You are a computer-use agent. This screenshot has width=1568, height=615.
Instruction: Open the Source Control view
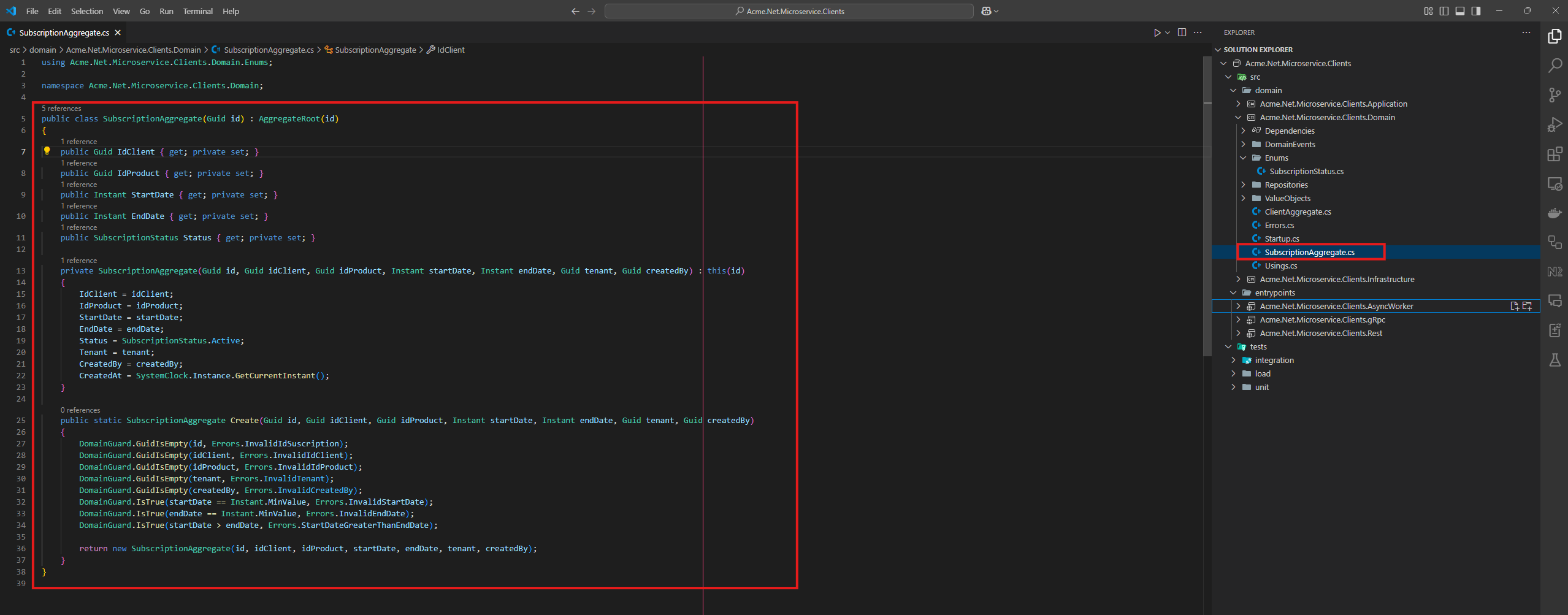[1555, 95]
